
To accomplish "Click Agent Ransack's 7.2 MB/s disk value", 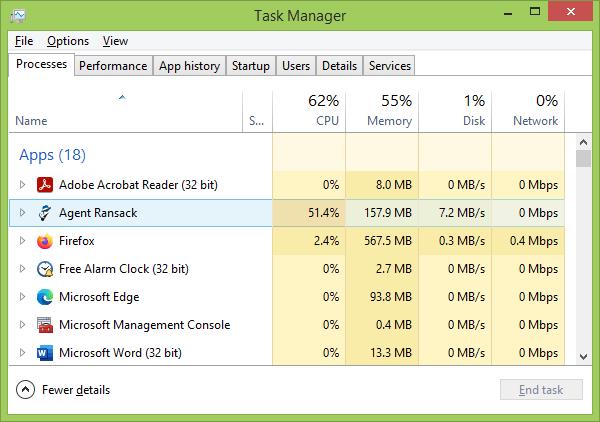I will tap(462, 213).
